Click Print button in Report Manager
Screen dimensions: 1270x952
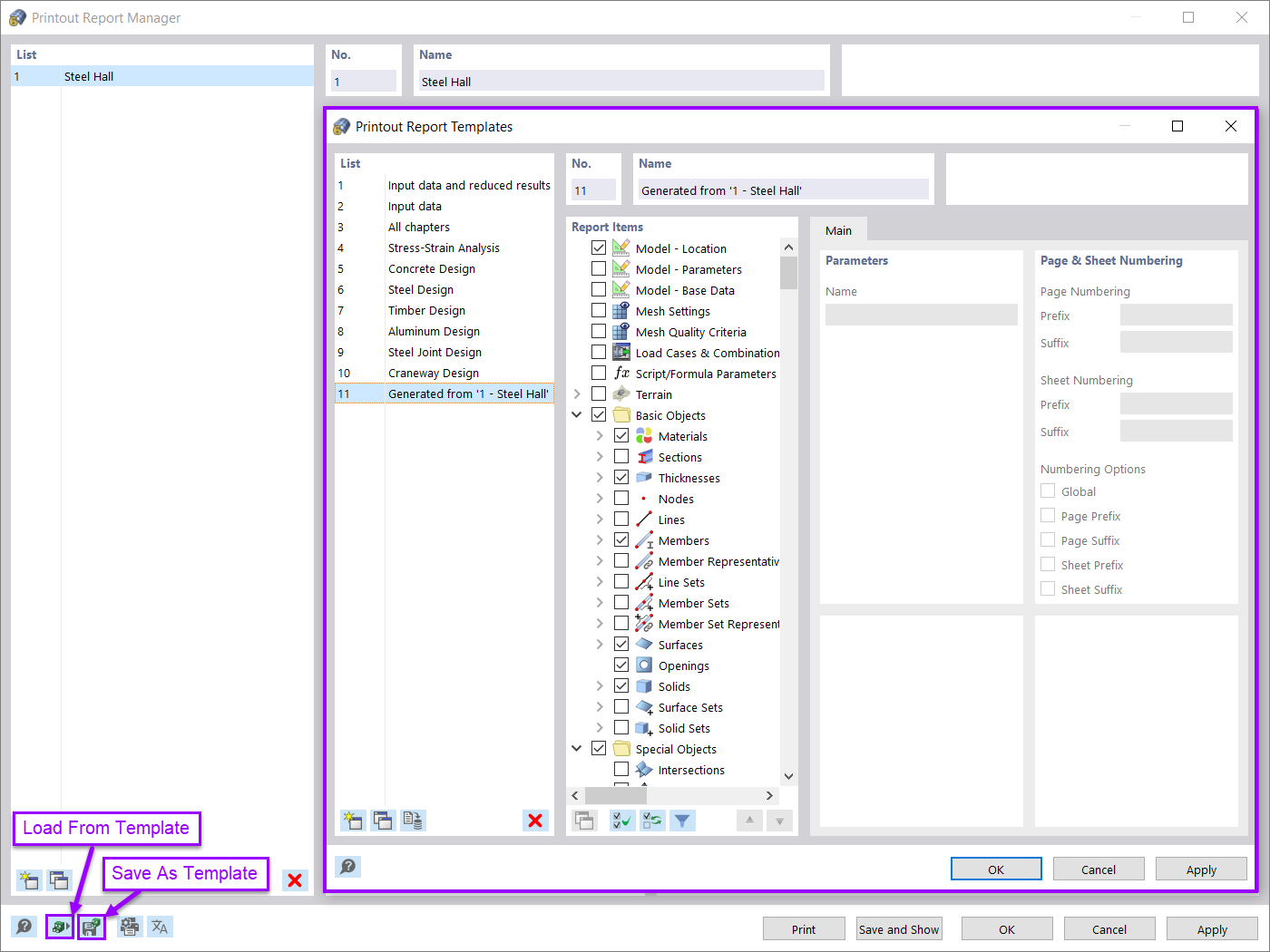[804, 928]
